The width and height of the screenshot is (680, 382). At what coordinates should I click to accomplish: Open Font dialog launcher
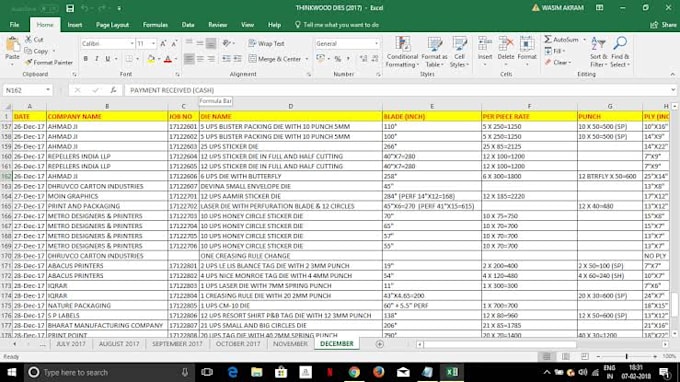pos(177,75)
